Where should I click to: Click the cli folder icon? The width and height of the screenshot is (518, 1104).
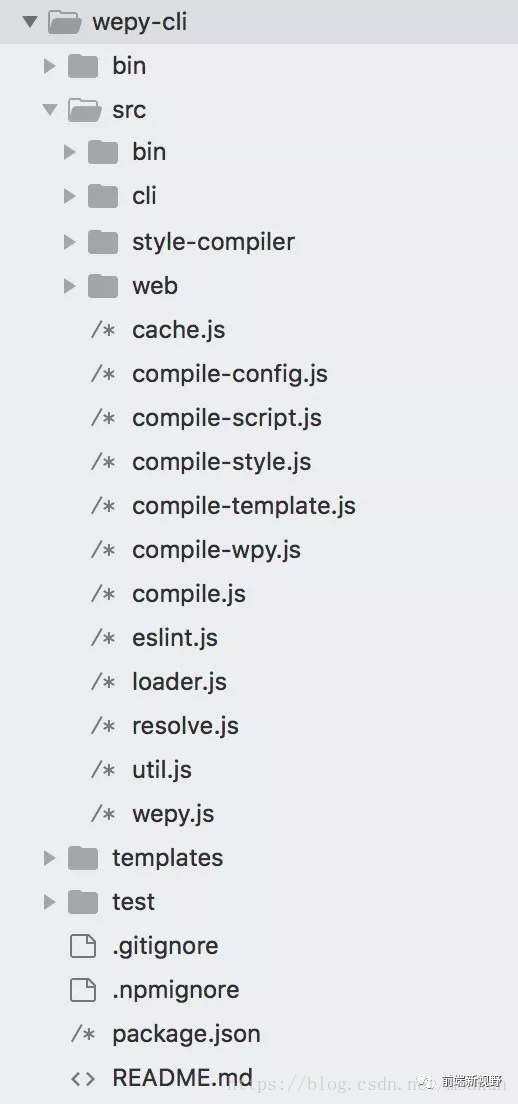point(103,196)
